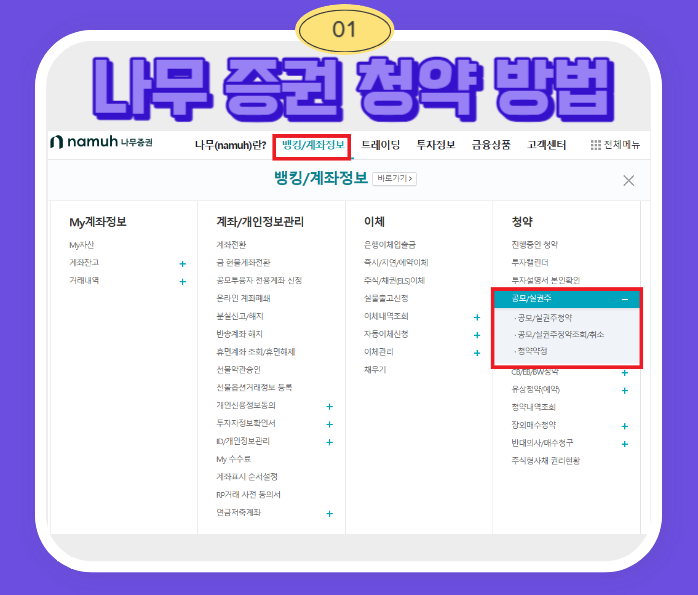The width and height of the screenshot is (698, 595).
Task: Open the 채우기 link
Action: 375,369
